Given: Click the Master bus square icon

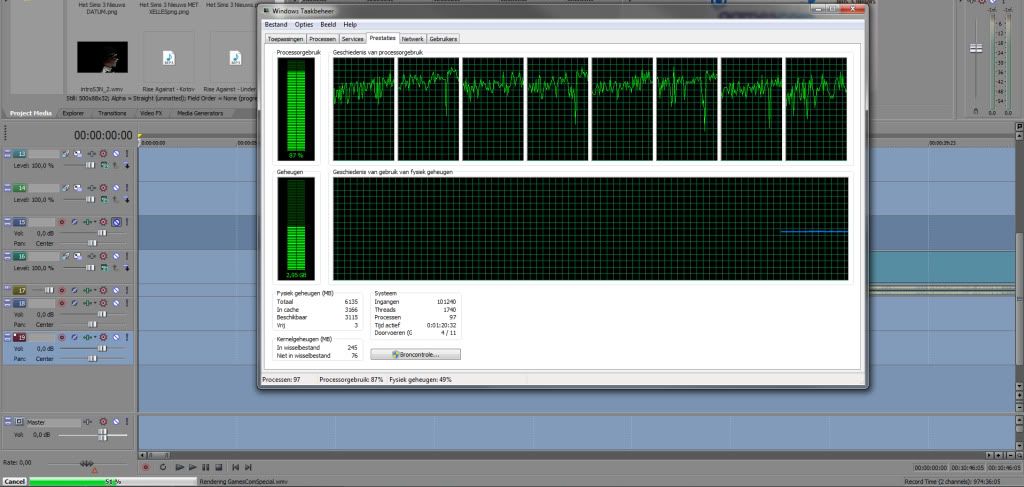Looking at the screenshot, I should tap(18, 422).
